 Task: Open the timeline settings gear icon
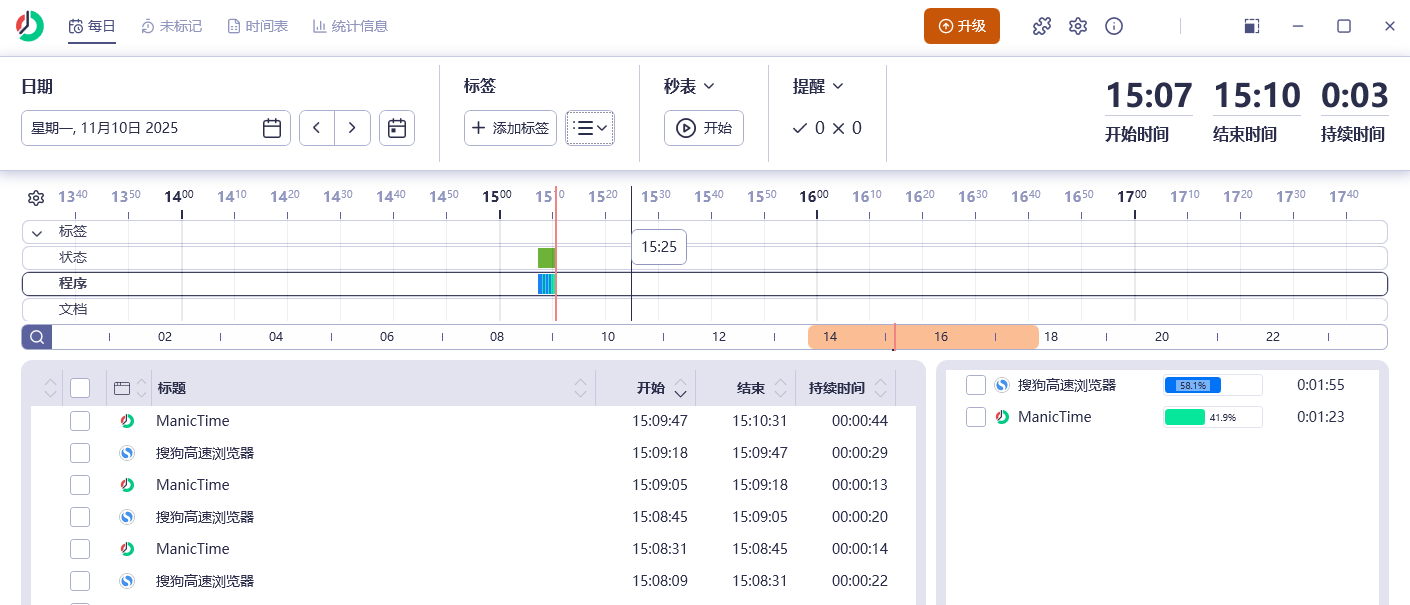pos(36,197)
